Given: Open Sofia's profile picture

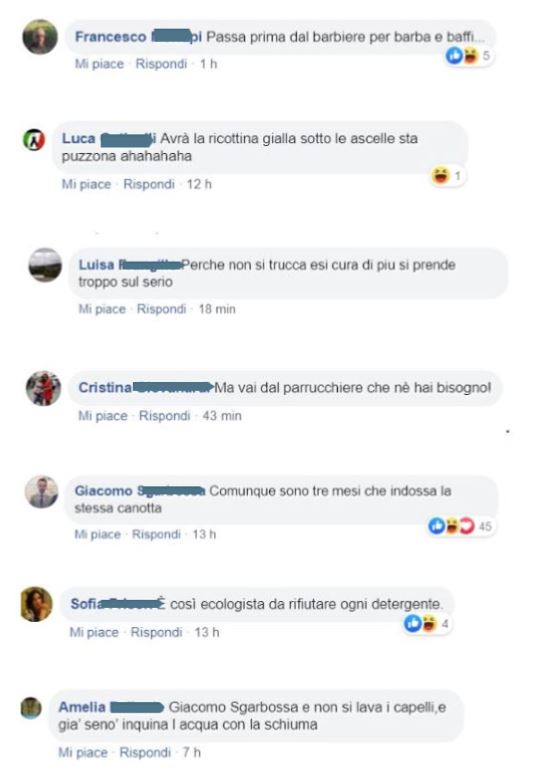Looking at the screenshot, I should 36,604.
